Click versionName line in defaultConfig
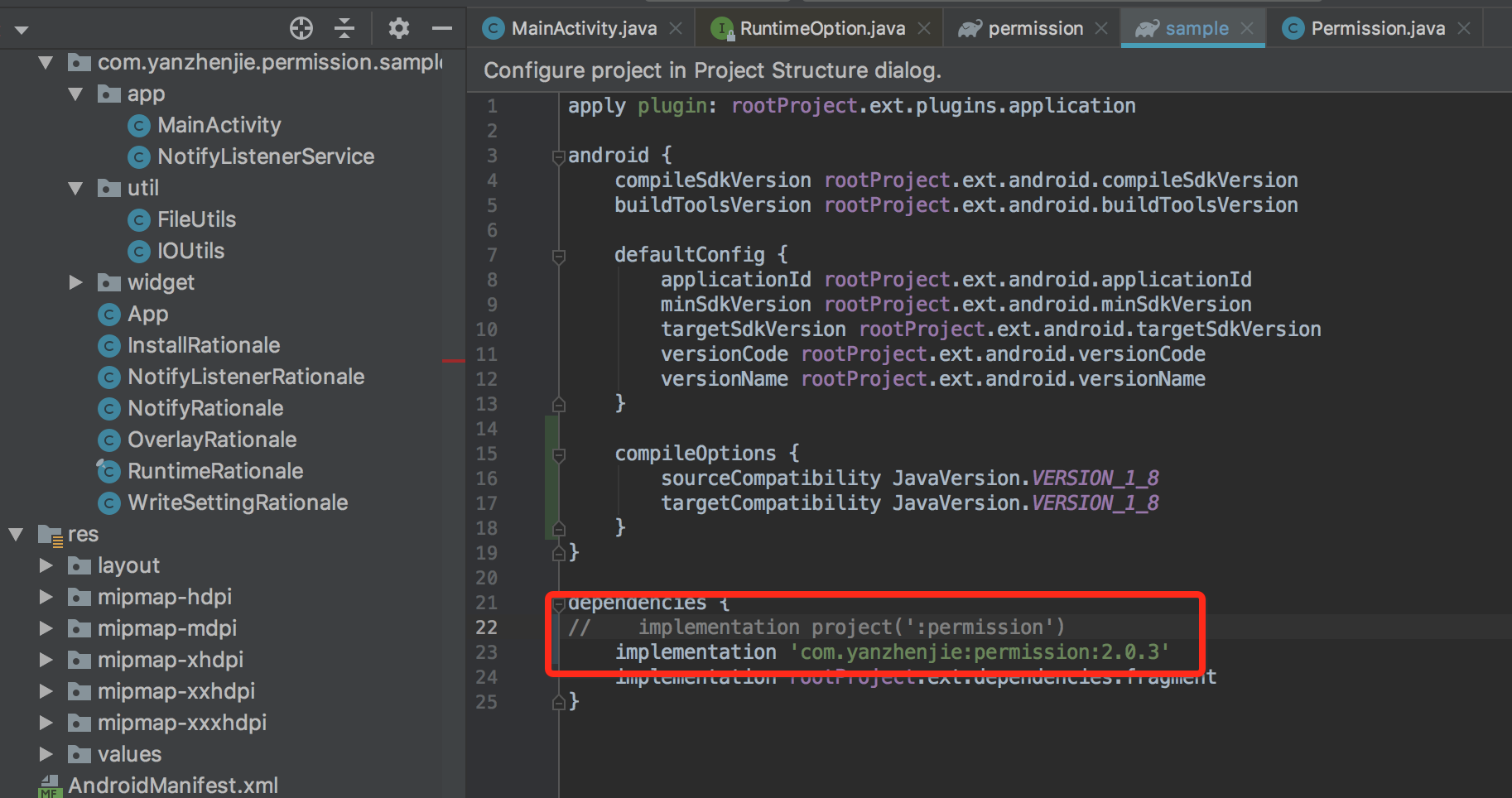Viewport: 1512px width, 798px height. pyautogui.click(x=932, y=379)
